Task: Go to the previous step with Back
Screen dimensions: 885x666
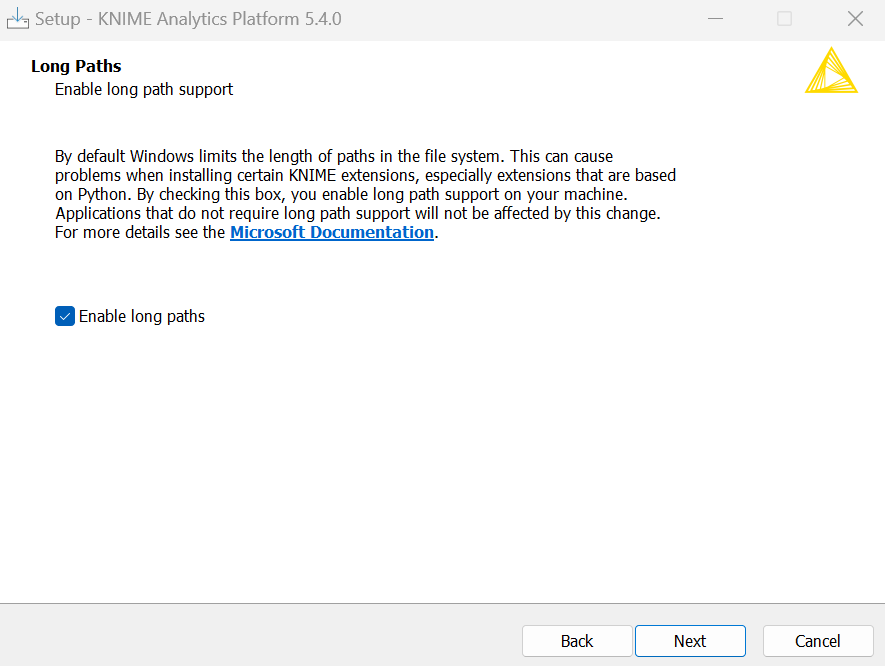Action: [577, 641]
